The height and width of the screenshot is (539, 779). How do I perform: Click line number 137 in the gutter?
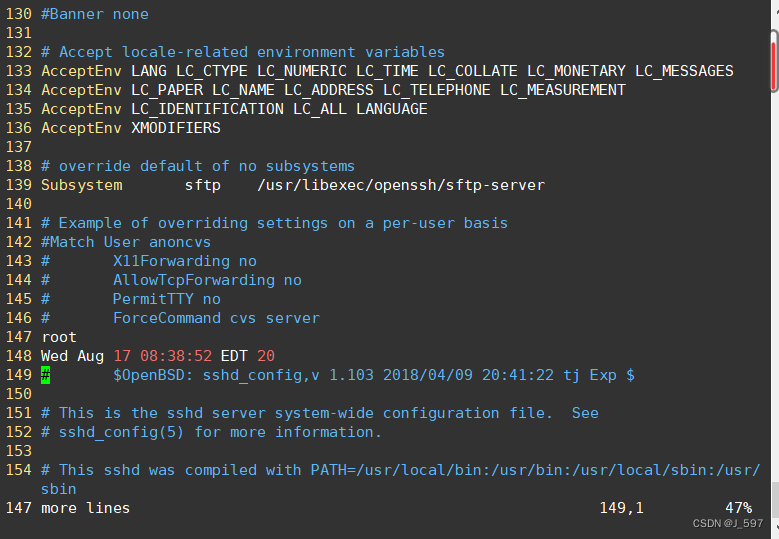coord(18,147)
